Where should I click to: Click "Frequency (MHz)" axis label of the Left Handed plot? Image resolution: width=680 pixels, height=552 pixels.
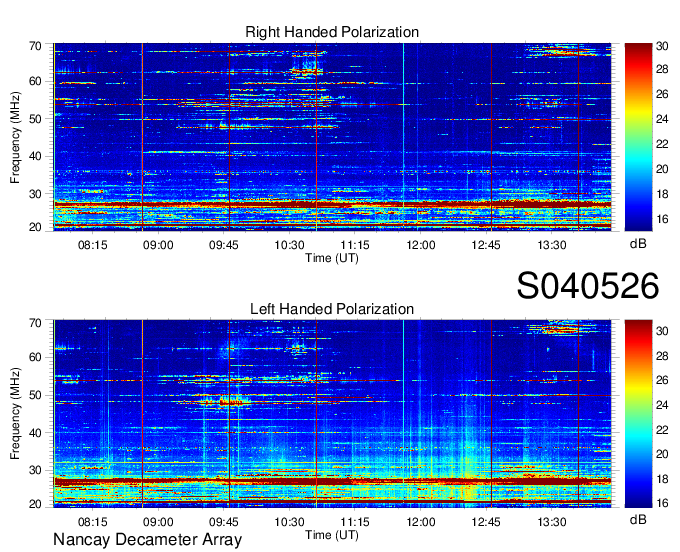[15, 413]
